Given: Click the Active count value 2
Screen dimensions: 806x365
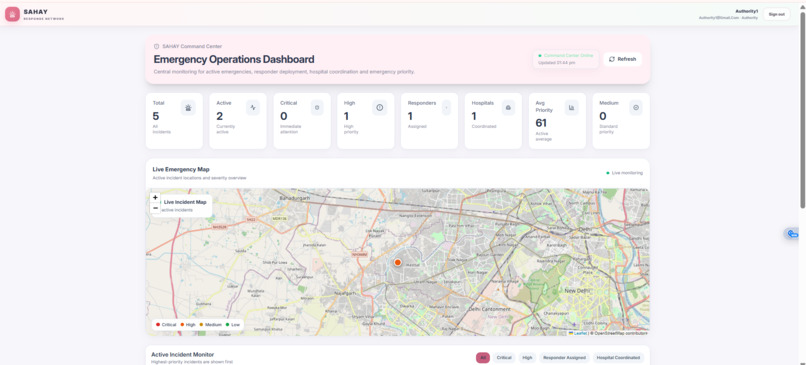Looking at the screenshot, I should point(219,116).
